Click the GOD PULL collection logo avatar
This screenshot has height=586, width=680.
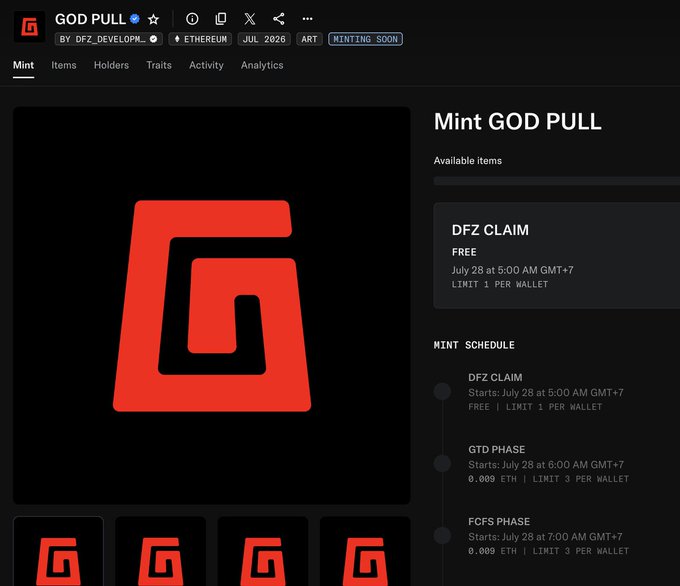pos(29,27)
